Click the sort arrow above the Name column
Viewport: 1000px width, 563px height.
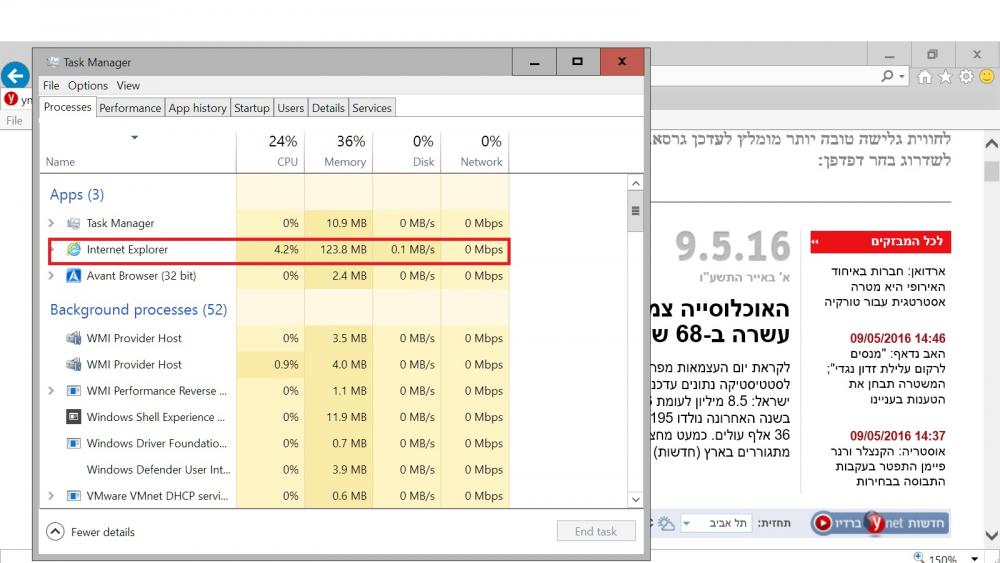(135, 138)
